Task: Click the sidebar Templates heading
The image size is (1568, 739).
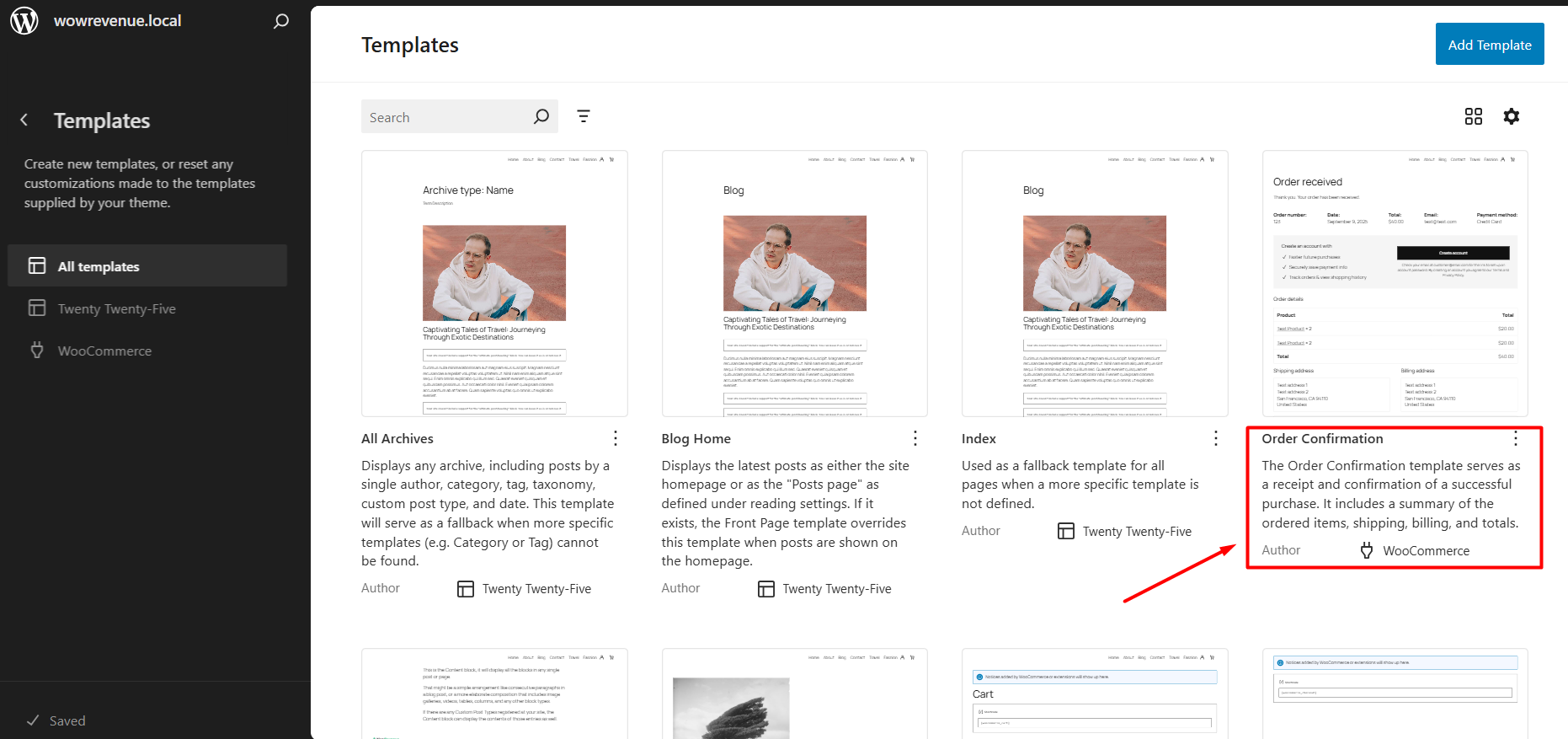Action: pos(102,120)
